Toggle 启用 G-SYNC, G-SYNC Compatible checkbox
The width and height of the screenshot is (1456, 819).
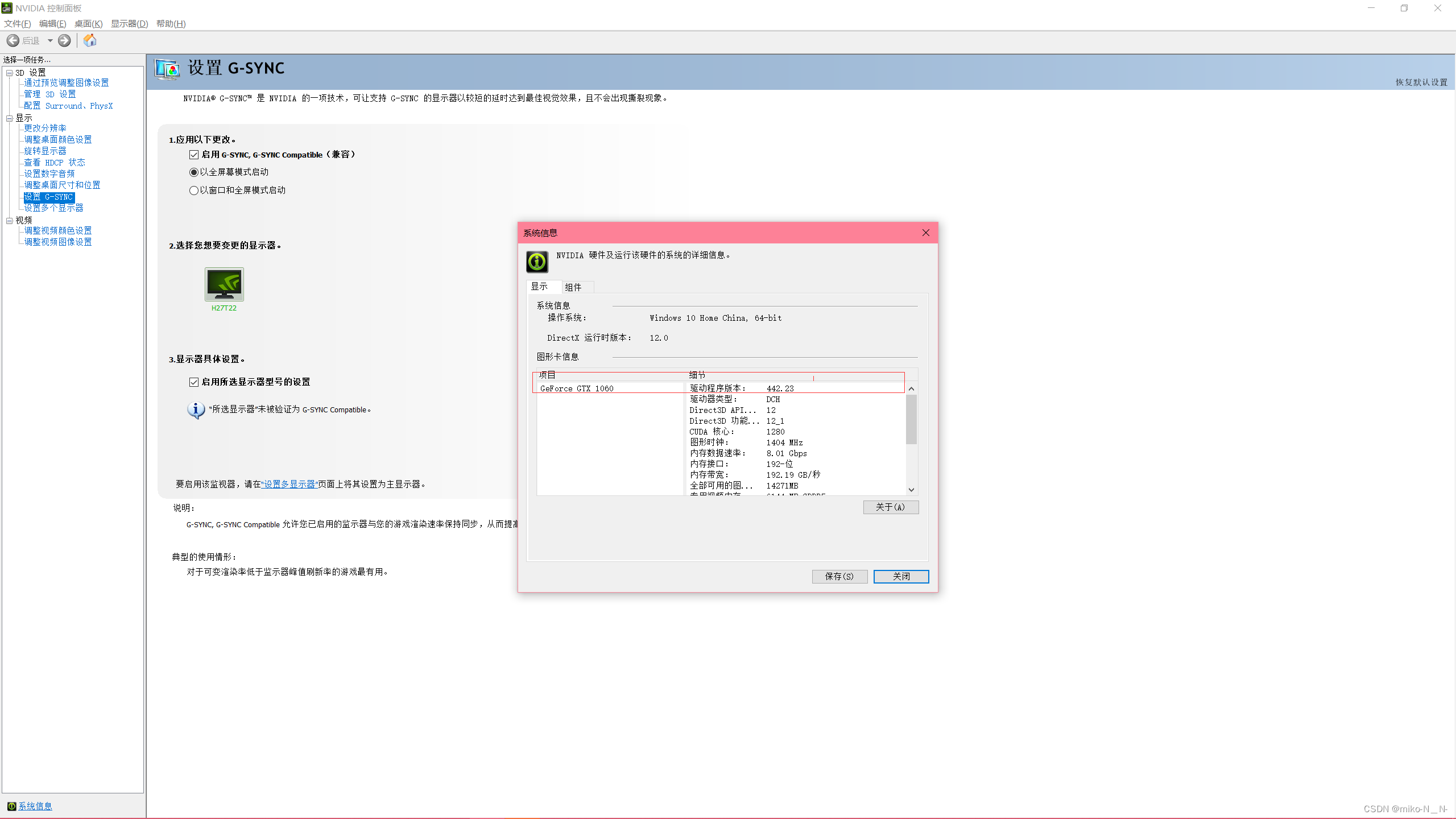click(194, 155)
